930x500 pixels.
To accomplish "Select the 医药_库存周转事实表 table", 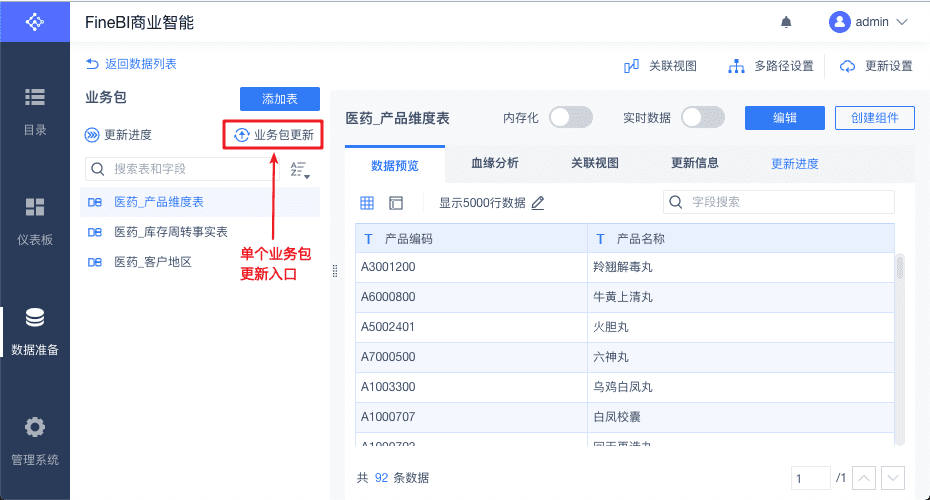I will (x=171, y=232).
